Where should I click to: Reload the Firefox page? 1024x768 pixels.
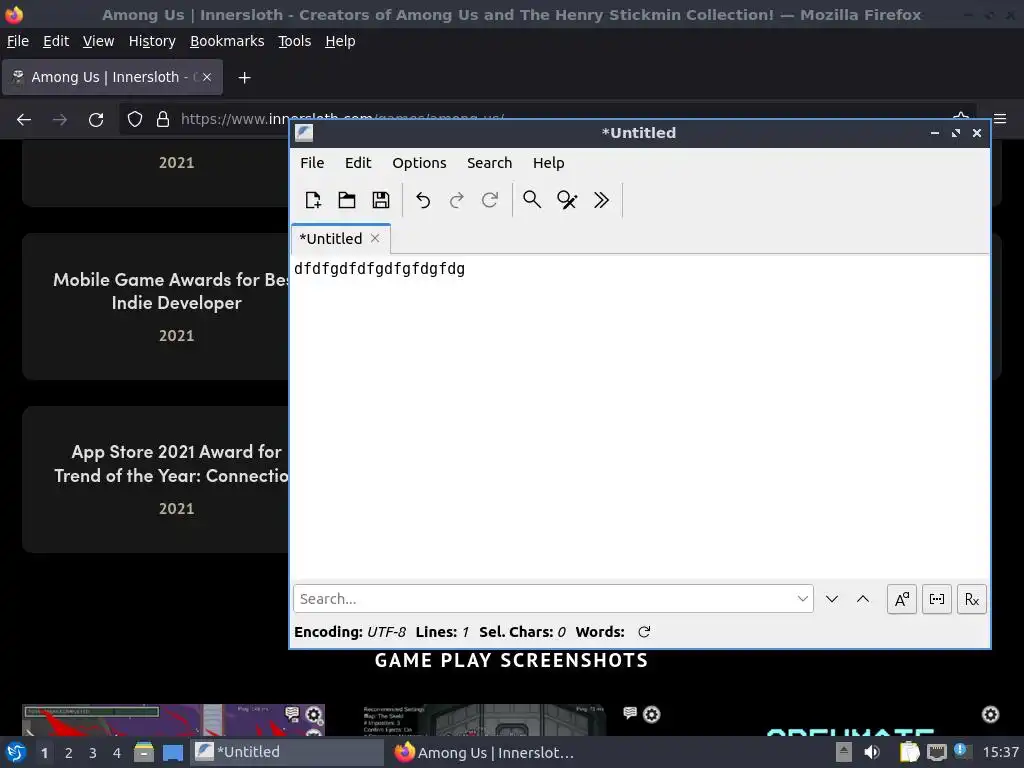96,120
